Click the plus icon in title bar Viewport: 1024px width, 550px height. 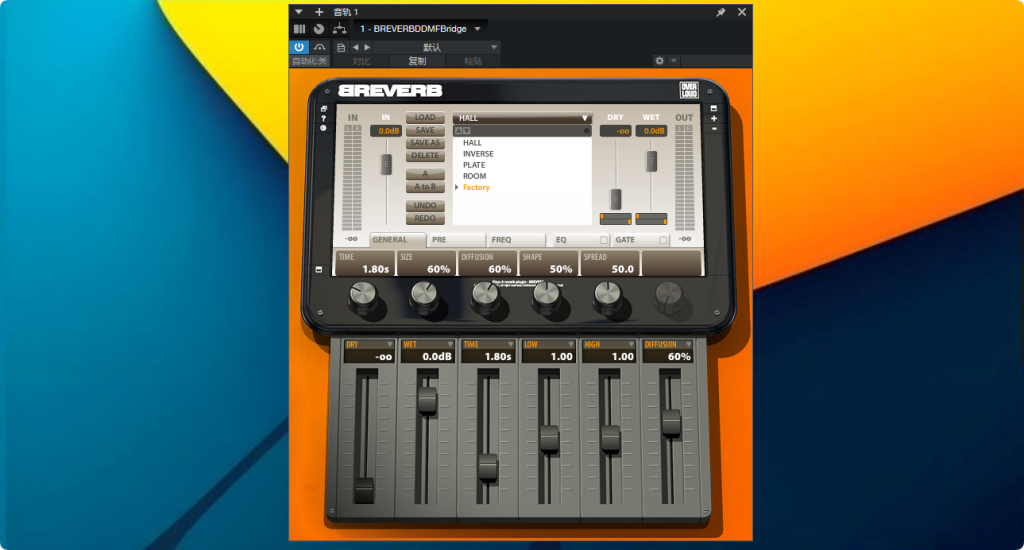[319, 12]
